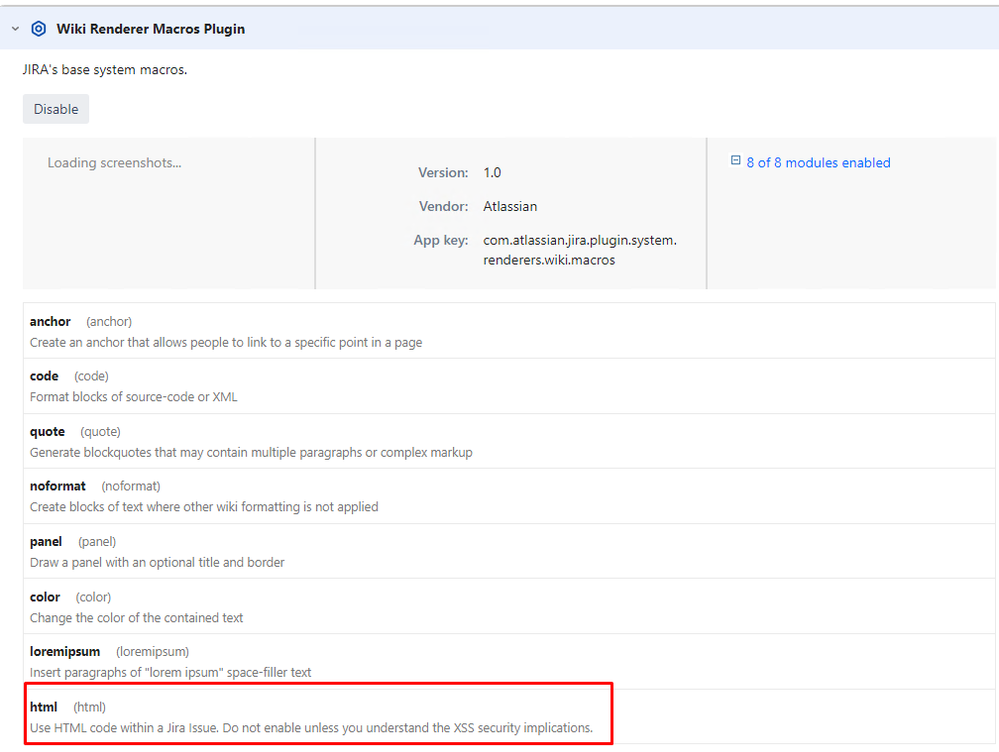Select the anchor module row

click(509, 331)
